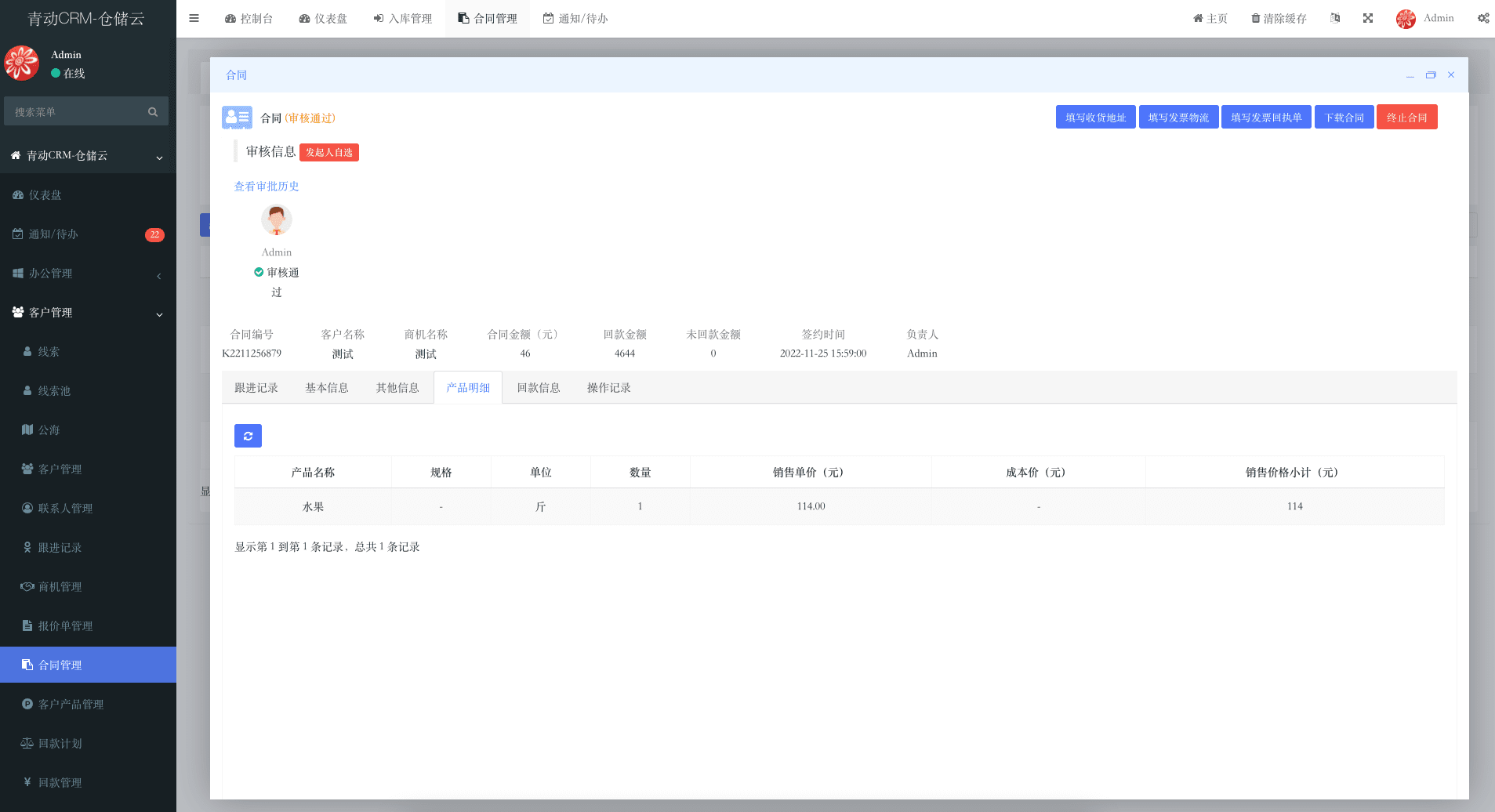Switch to the 回款信息 tab
This screenshot has height=812, width=1495.
point(539,388)
